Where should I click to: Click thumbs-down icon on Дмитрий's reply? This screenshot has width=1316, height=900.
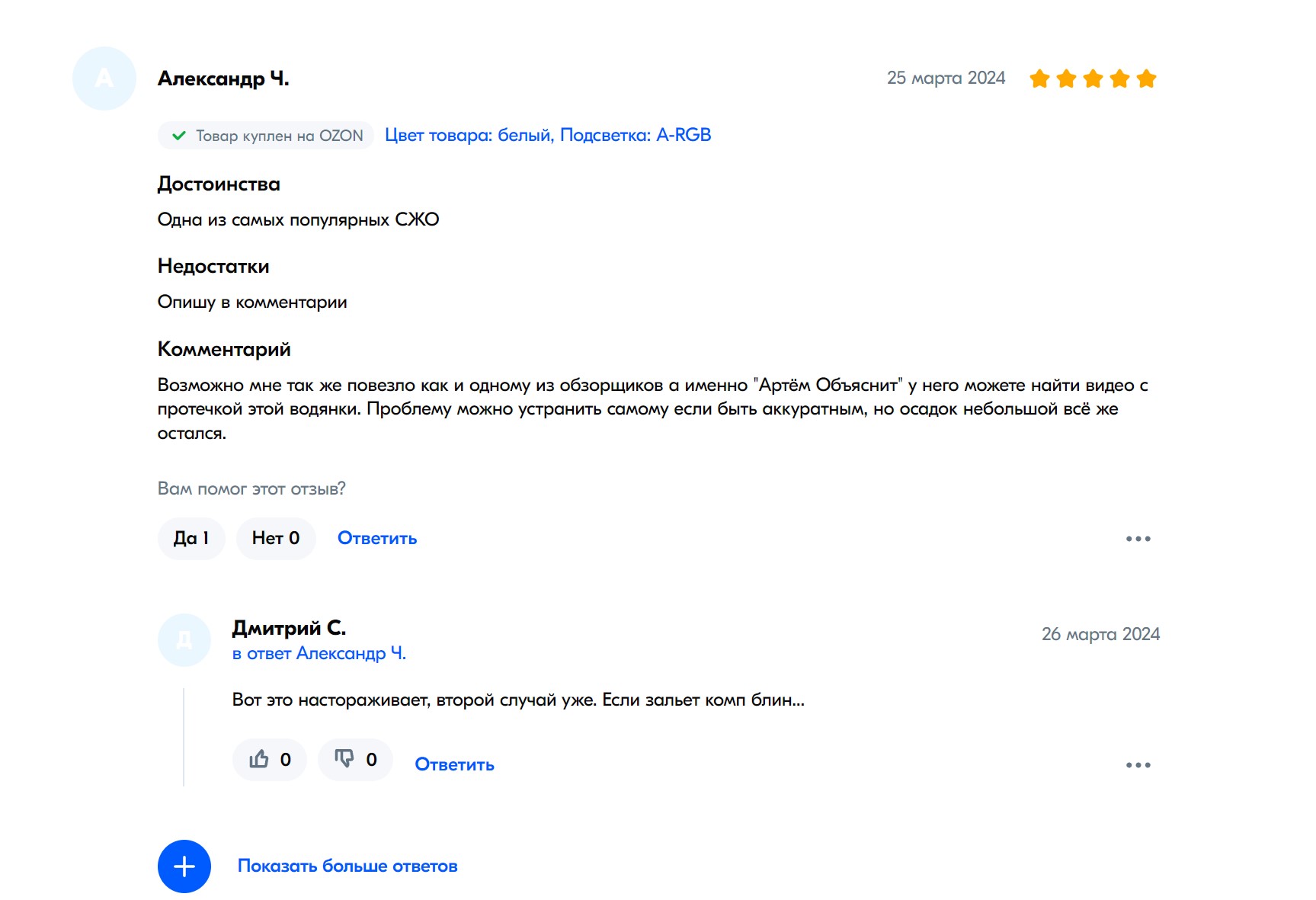coord(344,759)
